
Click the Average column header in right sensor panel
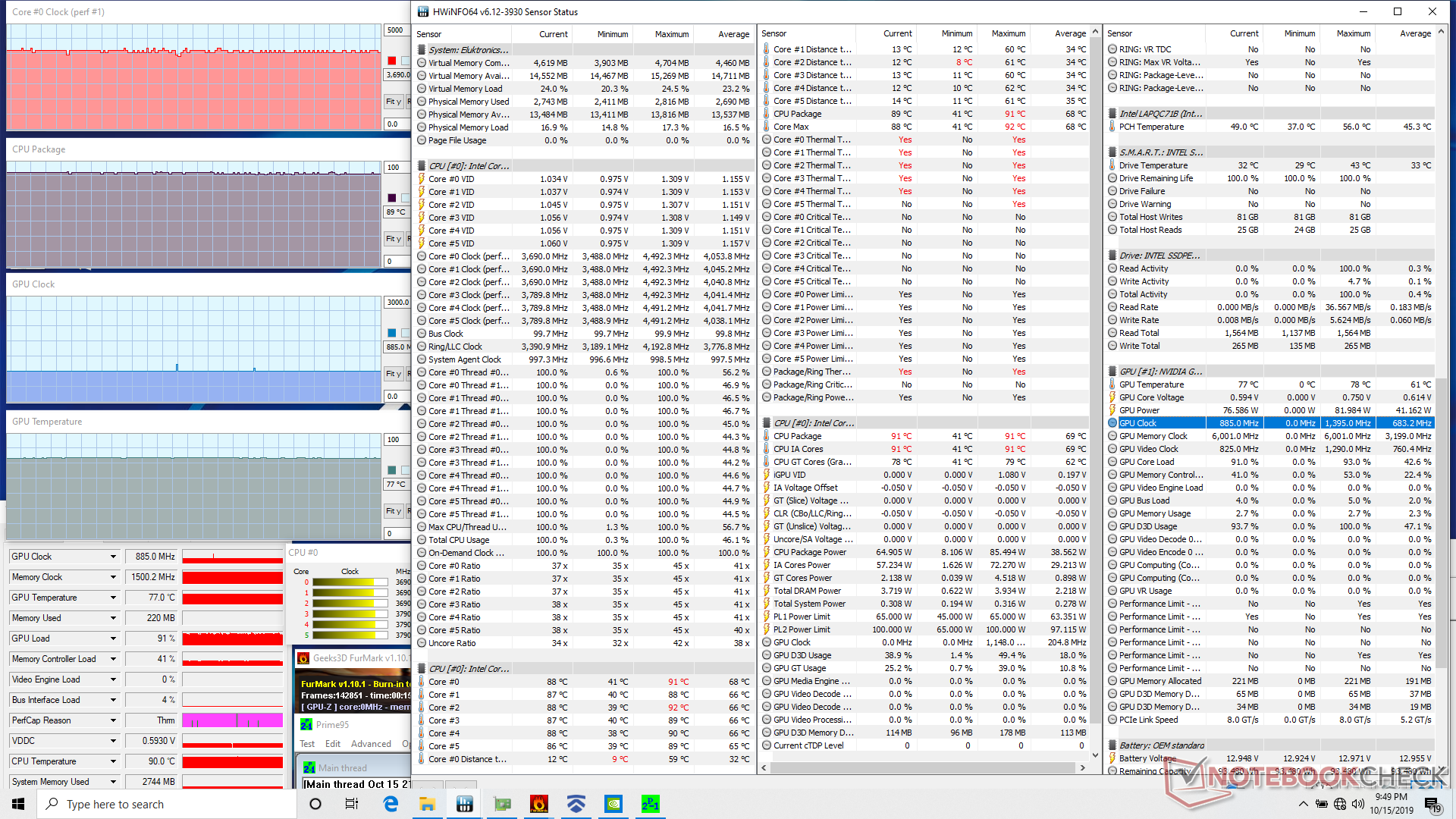coord(1416,33)
